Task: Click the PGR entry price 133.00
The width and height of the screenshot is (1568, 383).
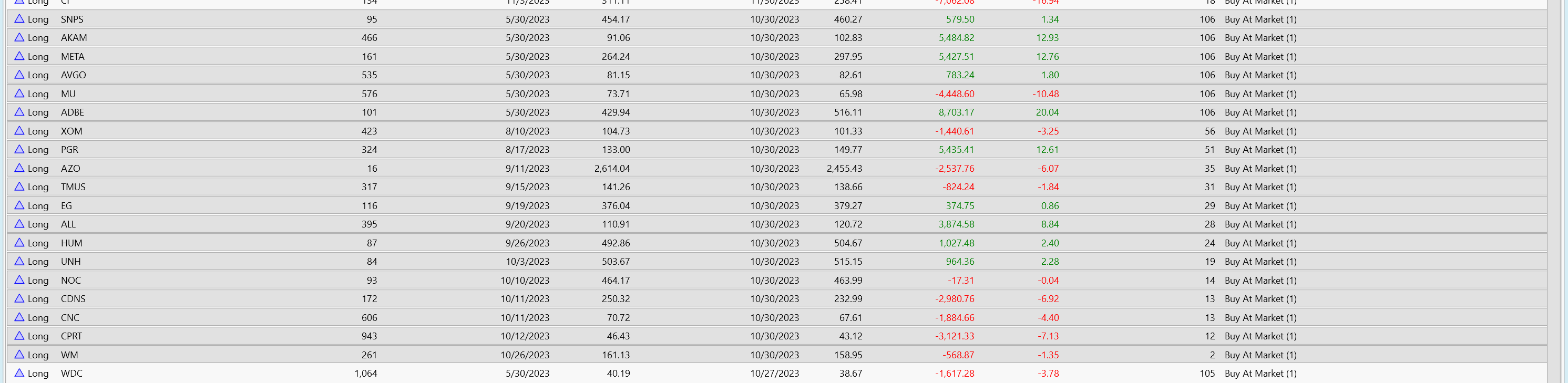Action: pyautogui.click(x=616, y=150)
